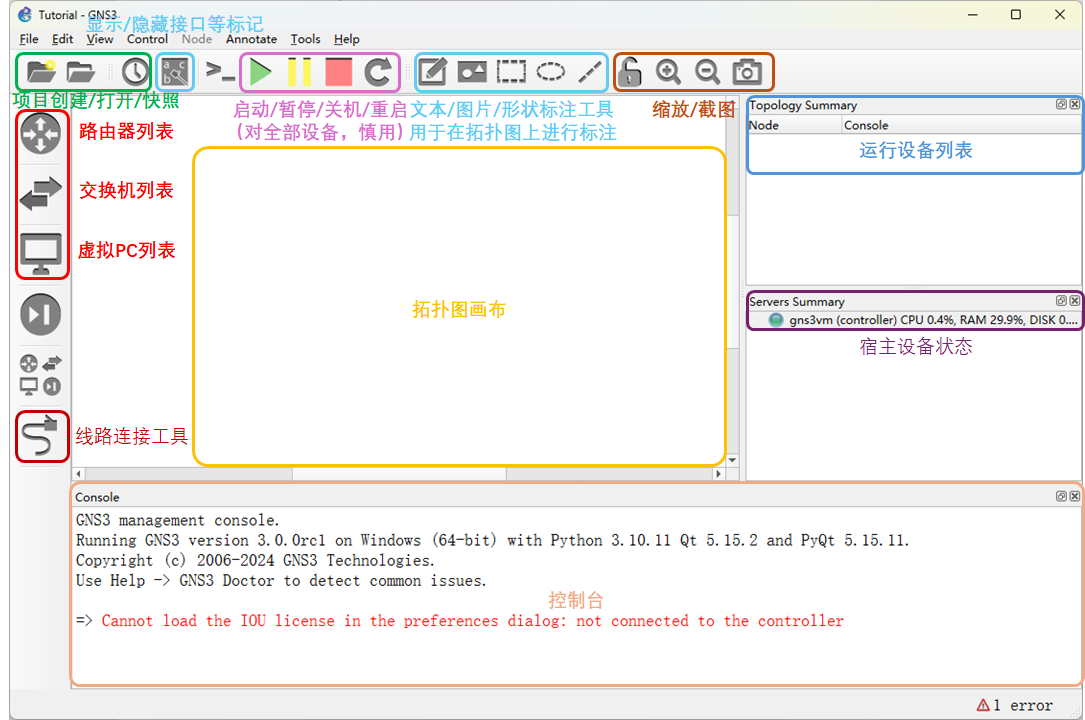Browse switches in the device sidebar

(41, 195)
